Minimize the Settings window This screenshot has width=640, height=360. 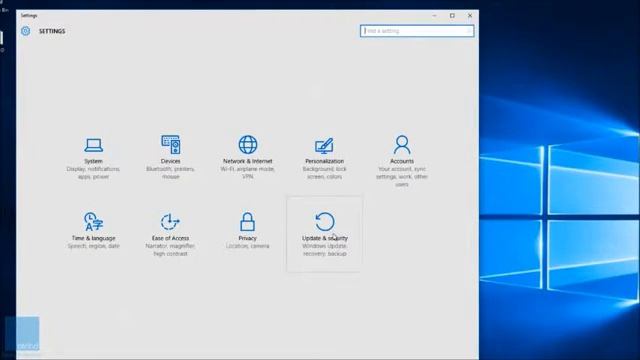[434, 16]
